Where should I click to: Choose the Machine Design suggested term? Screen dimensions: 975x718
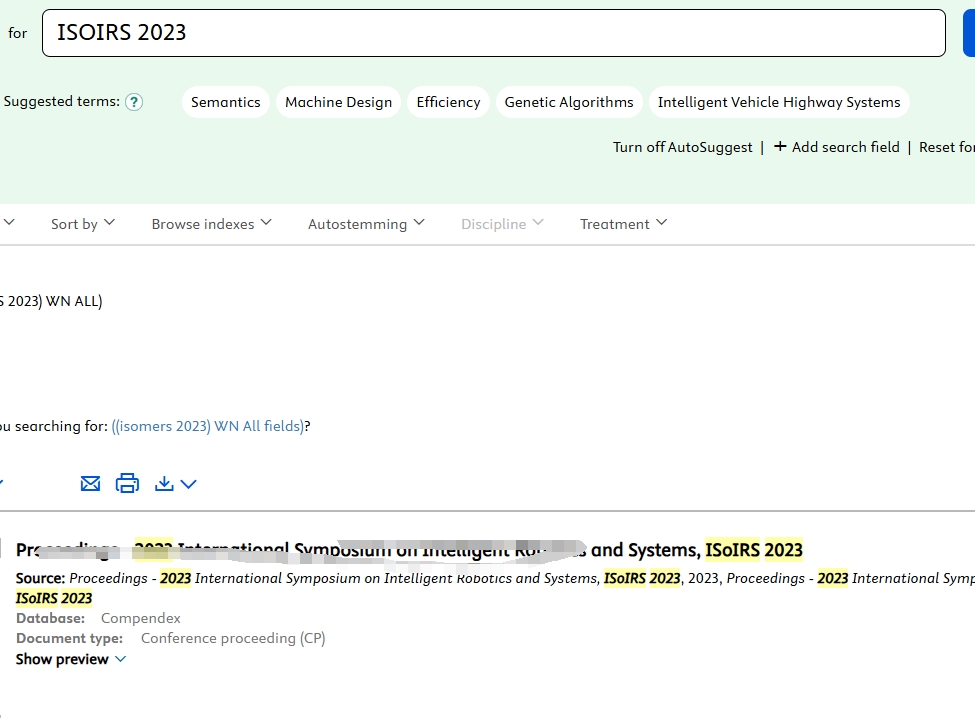coord(338,102)
